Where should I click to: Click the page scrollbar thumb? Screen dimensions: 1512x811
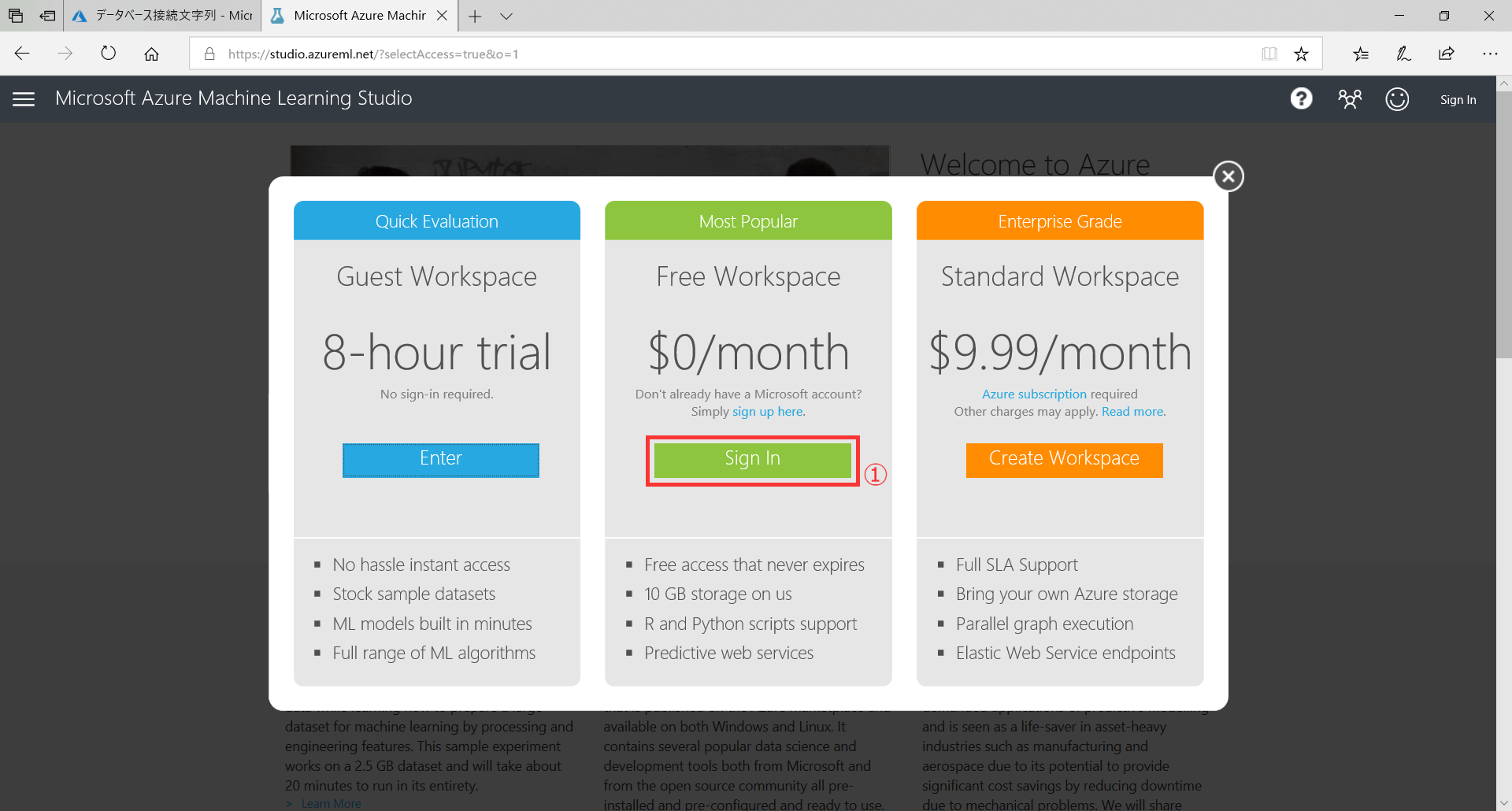[x=1503, y=224]
